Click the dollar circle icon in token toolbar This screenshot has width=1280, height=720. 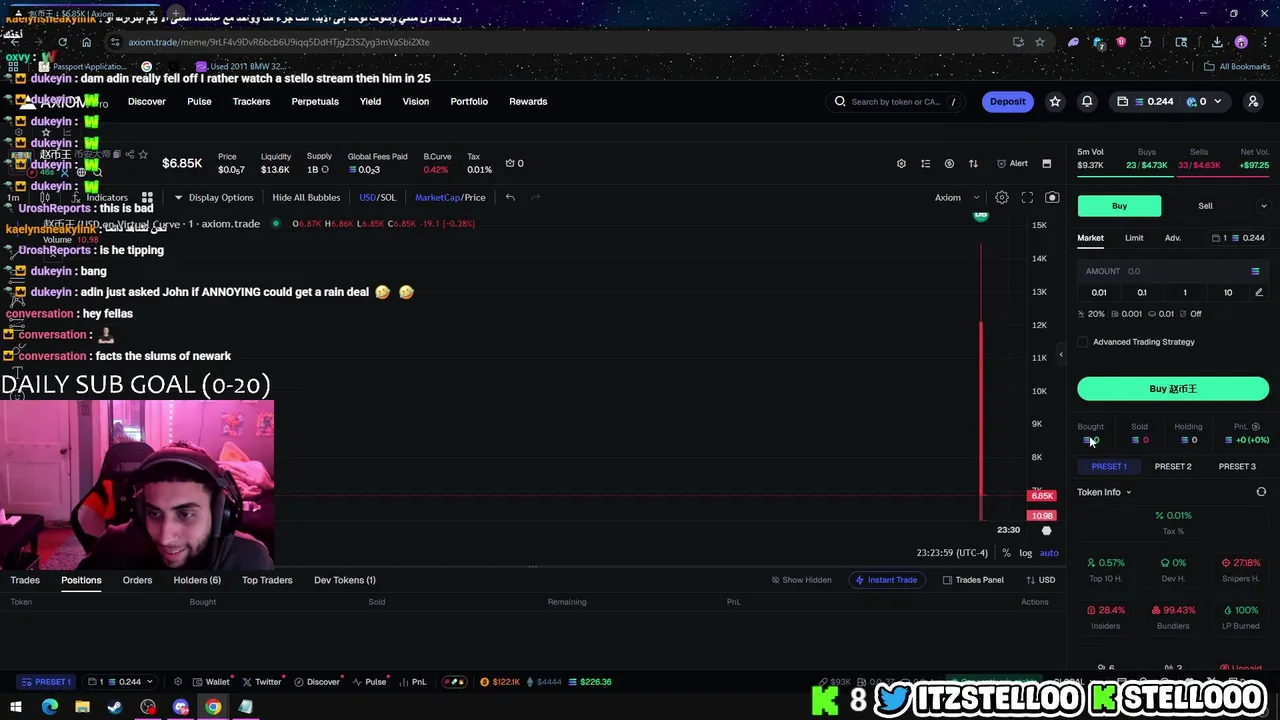(949, 163)
